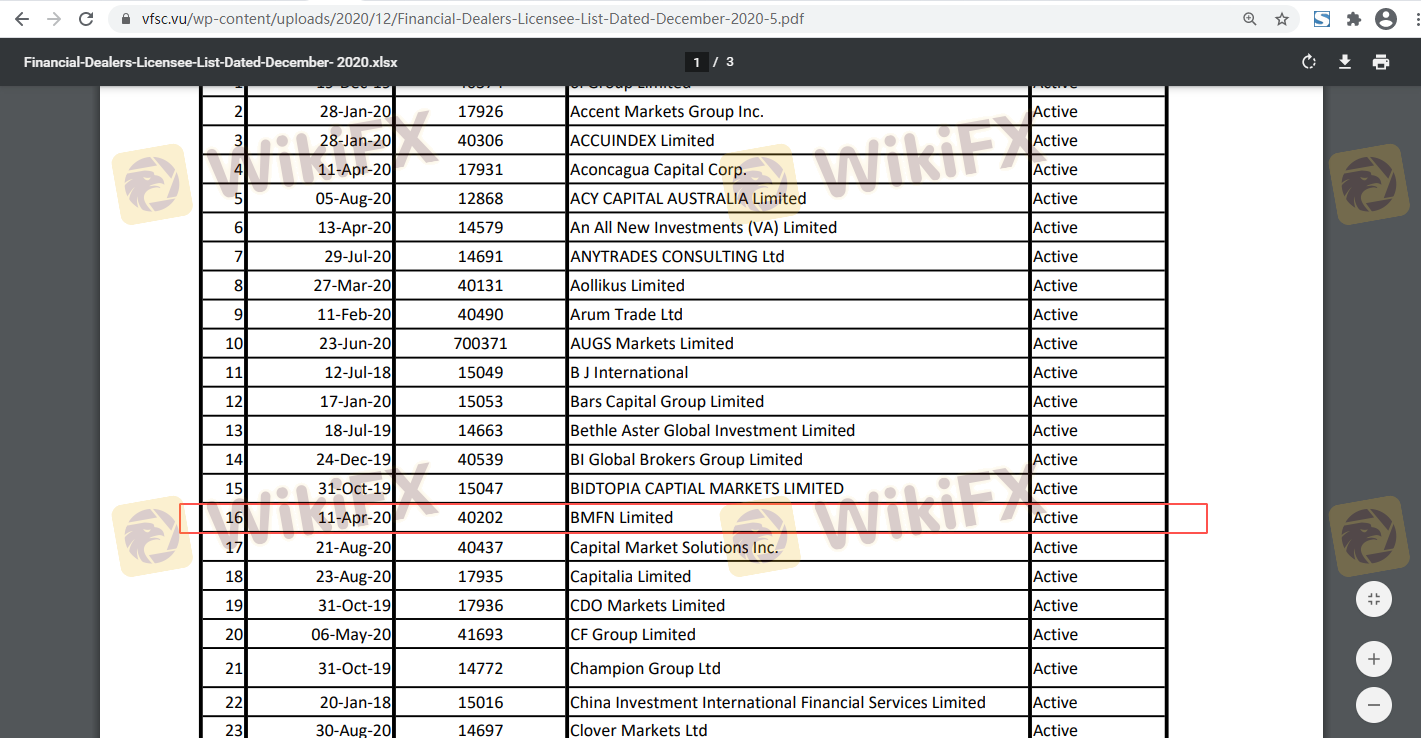Download the PDF file
The width and height of the screenshot is (1421, 738).
(x=1345, y=62)
